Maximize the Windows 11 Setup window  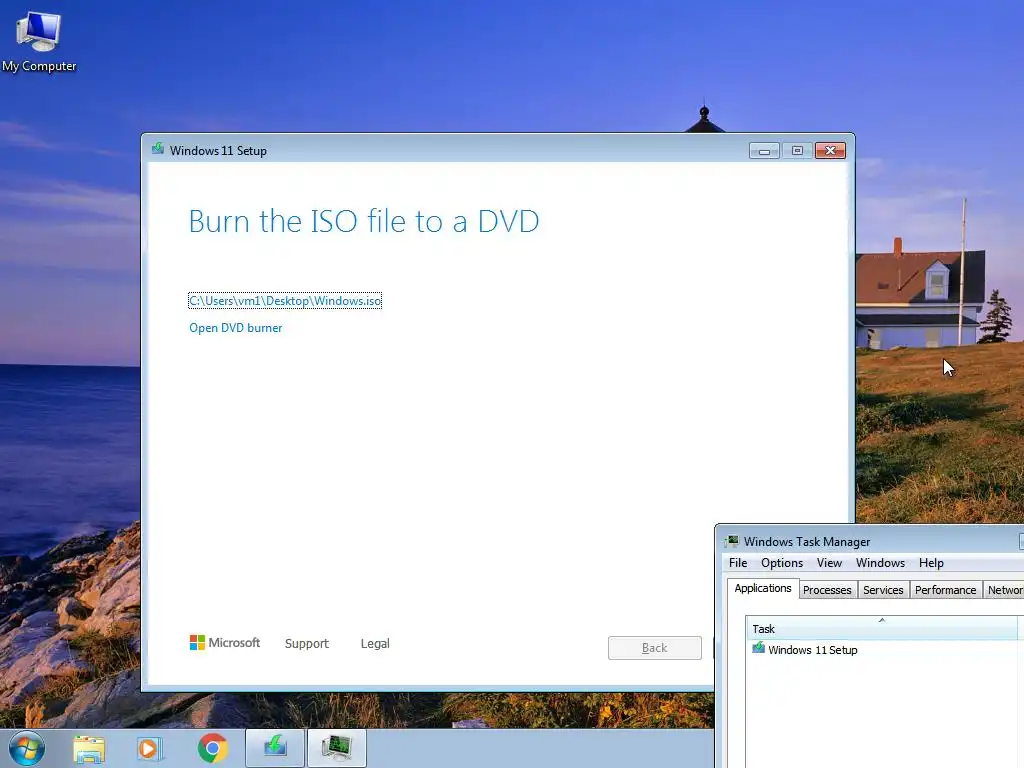point(797,151)
